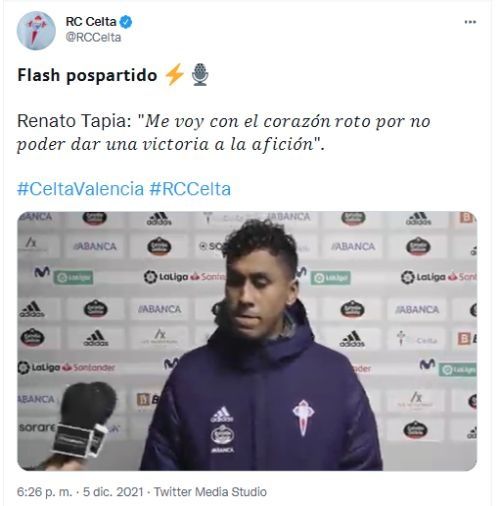Open the #RCCelta hashtag

click(x=190, y=189)
